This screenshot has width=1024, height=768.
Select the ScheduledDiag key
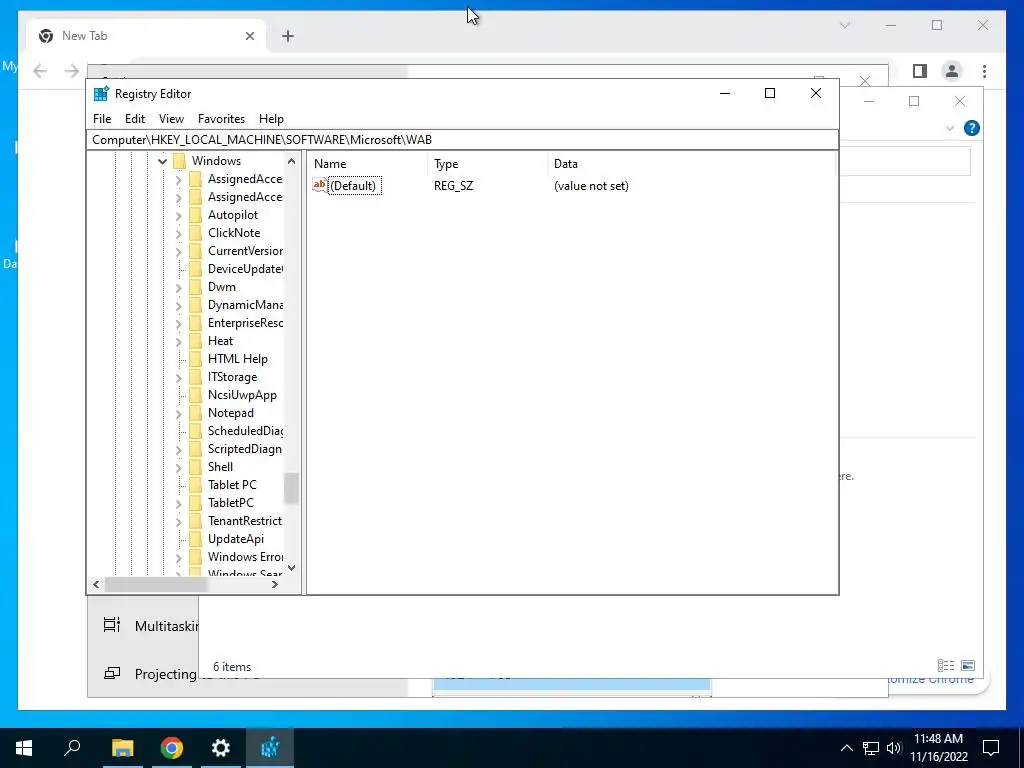pyautogui.click(x=245, y=430)
